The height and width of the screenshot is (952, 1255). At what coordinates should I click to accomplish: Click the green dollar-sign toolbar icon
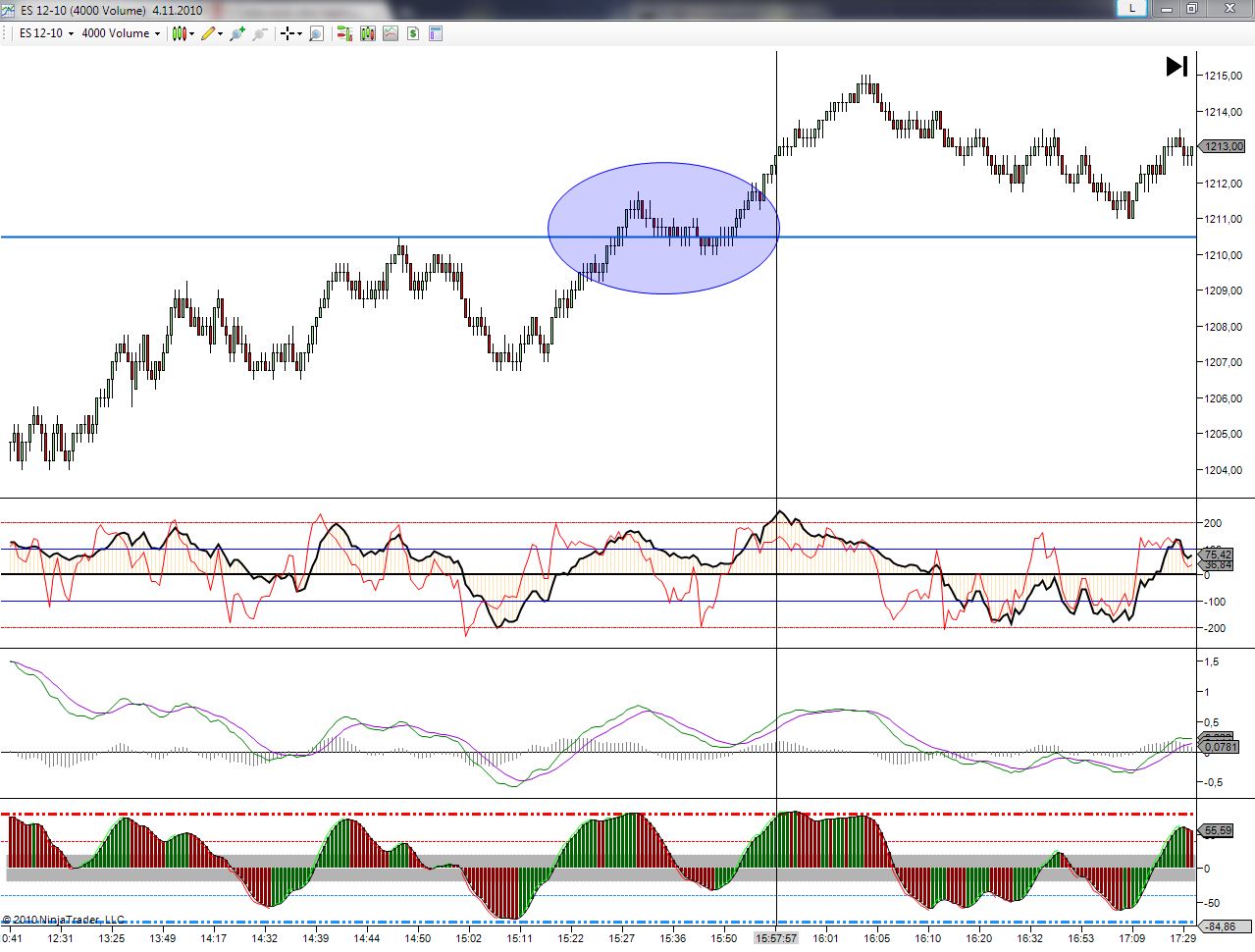[413, 33]
